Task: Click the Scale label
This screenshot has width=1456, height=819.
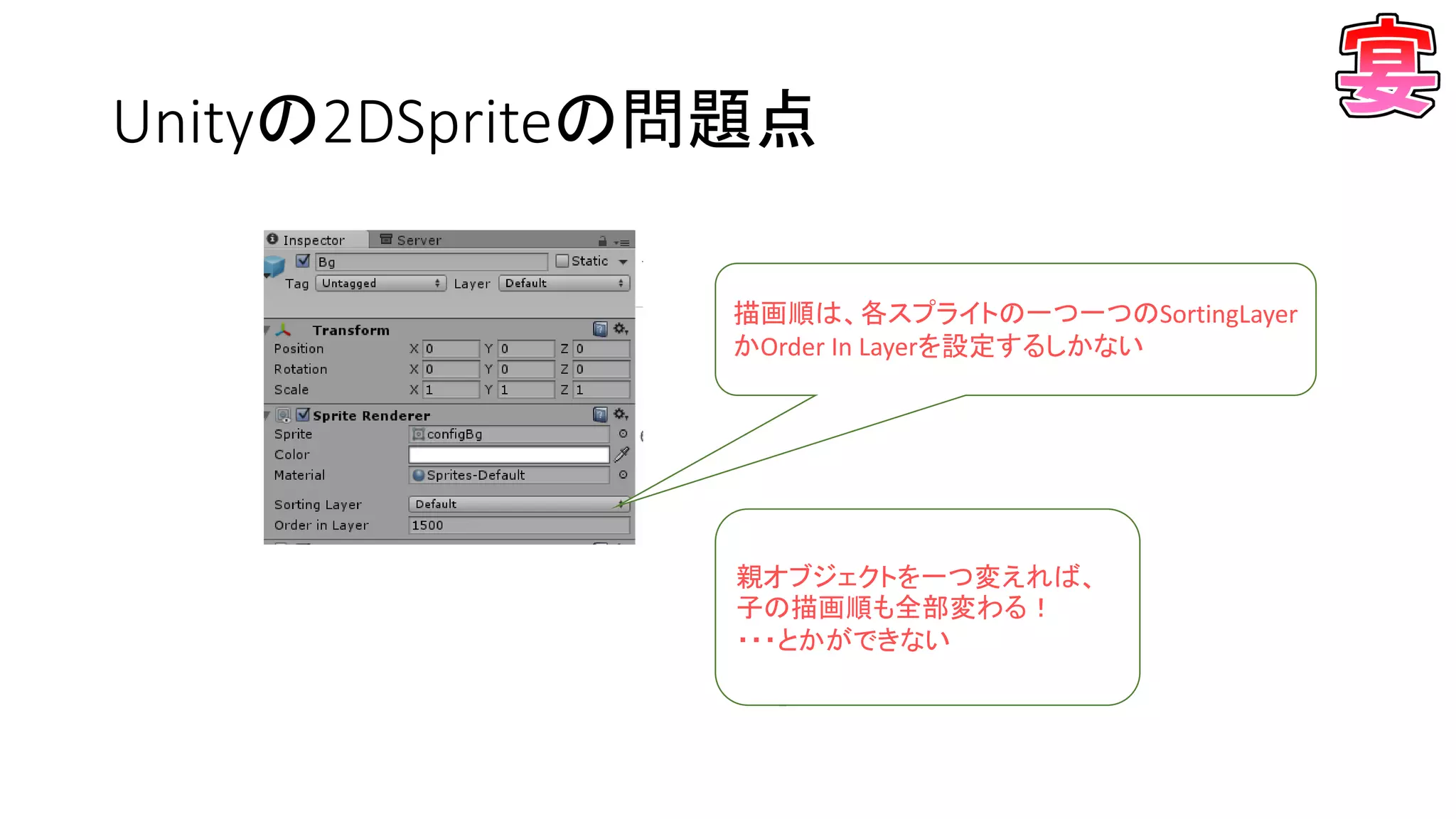Action: click(x=291, y=390)
